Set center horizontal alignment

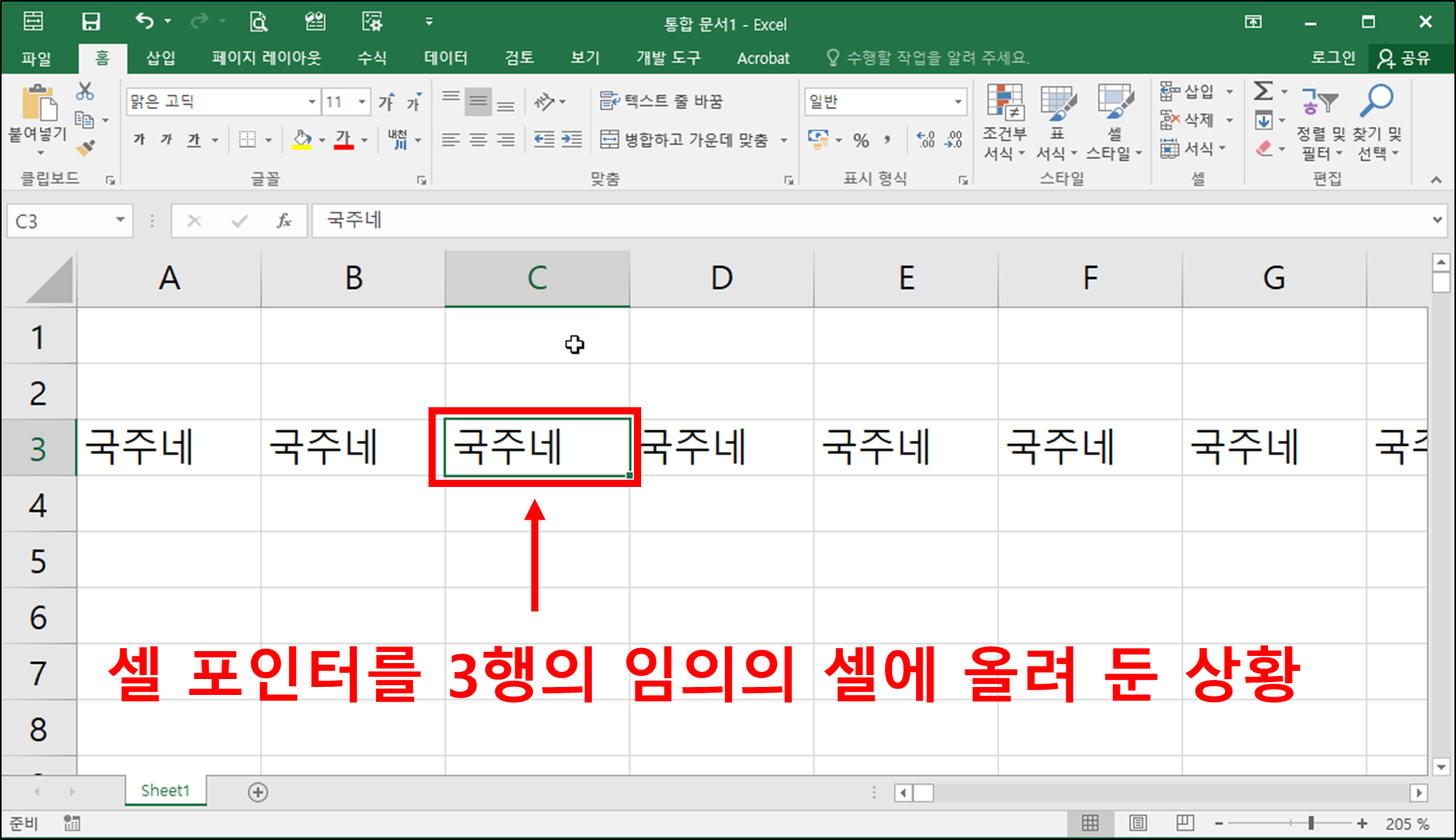point(478,140)
